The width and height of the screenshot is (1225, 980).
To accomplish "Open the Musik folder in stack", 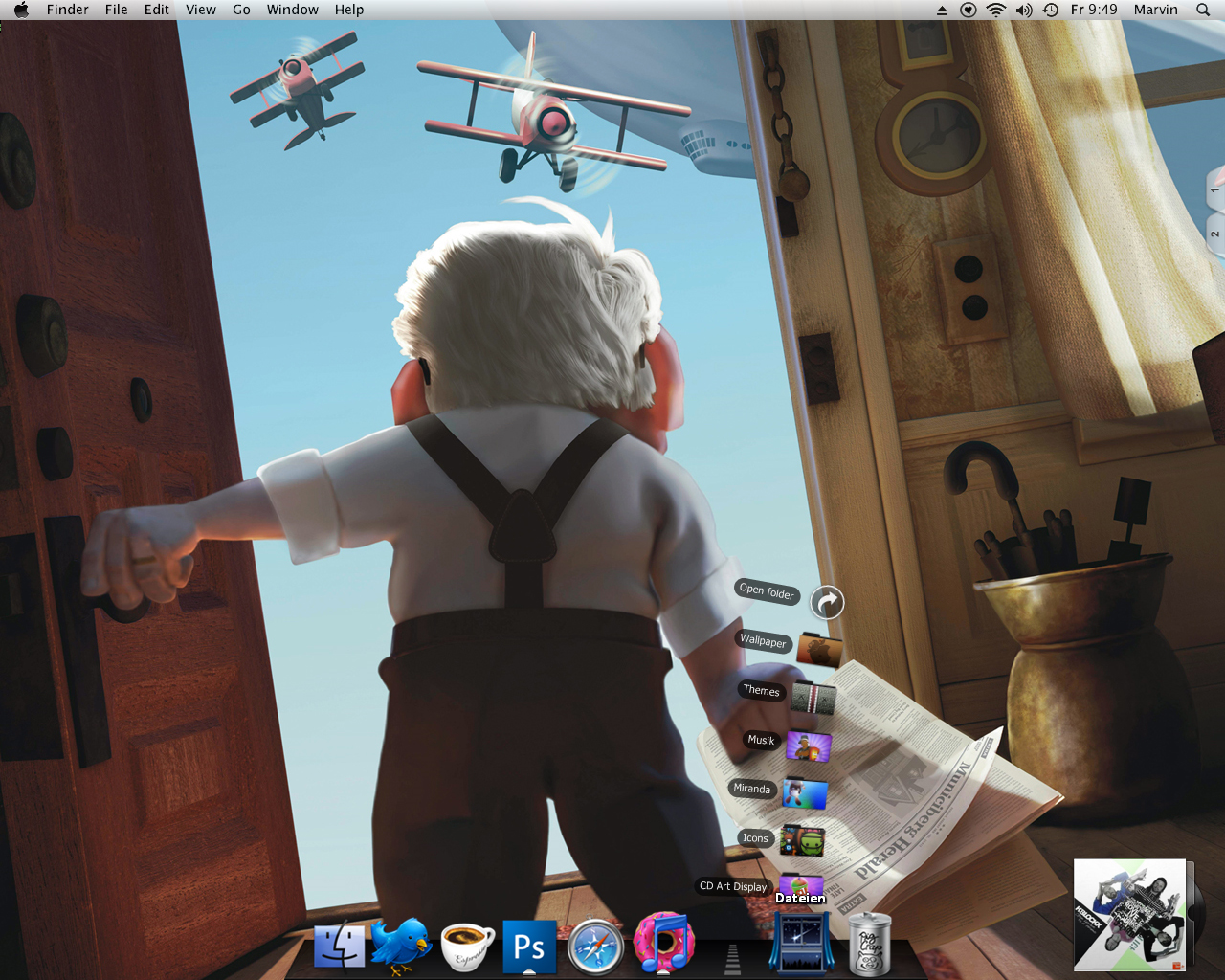I will pos(809,746).
